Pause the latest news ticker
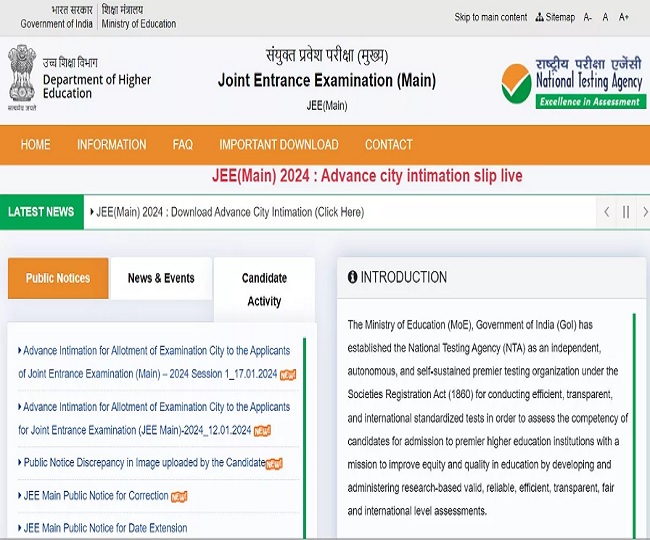The height and width of the screenshot is (540, 650). [x=626, y=212]
